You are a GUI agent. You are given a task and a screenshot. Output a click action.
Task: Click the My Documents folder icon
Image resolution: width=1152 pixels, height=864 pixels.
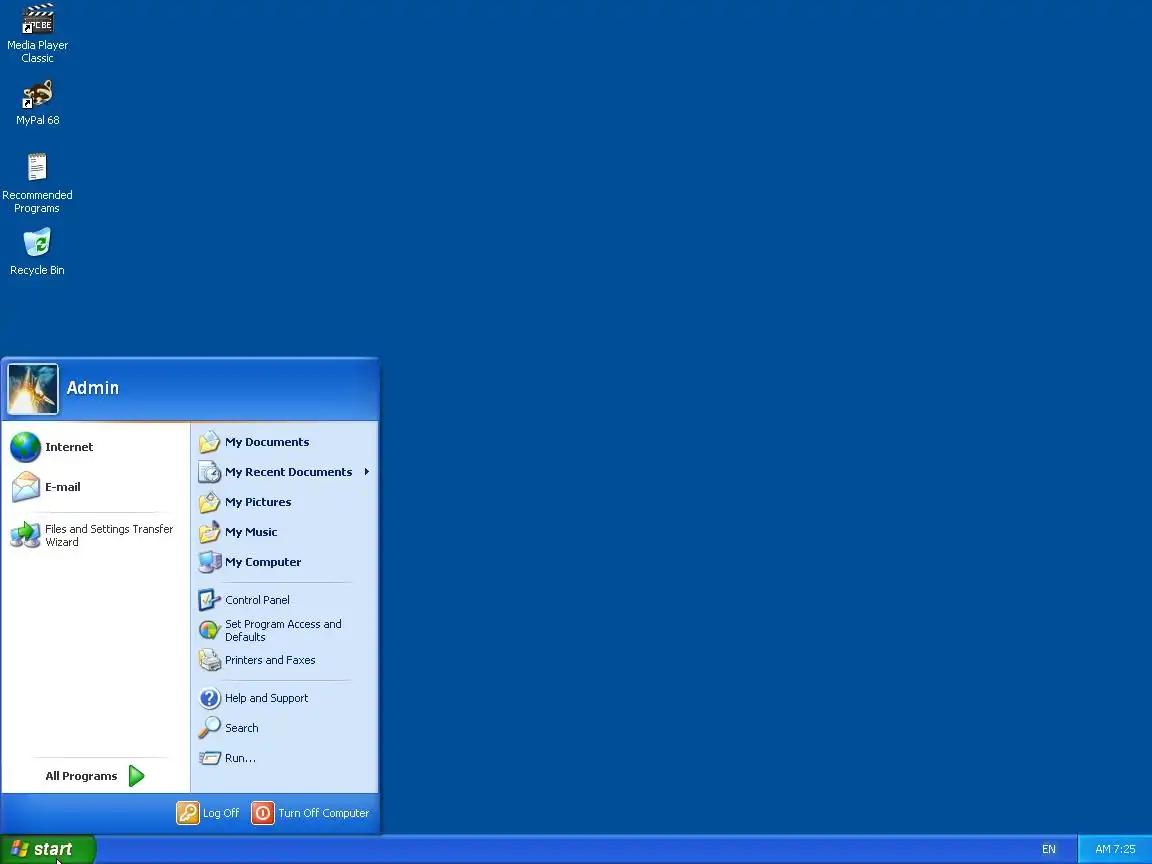[x=209, y=442]
